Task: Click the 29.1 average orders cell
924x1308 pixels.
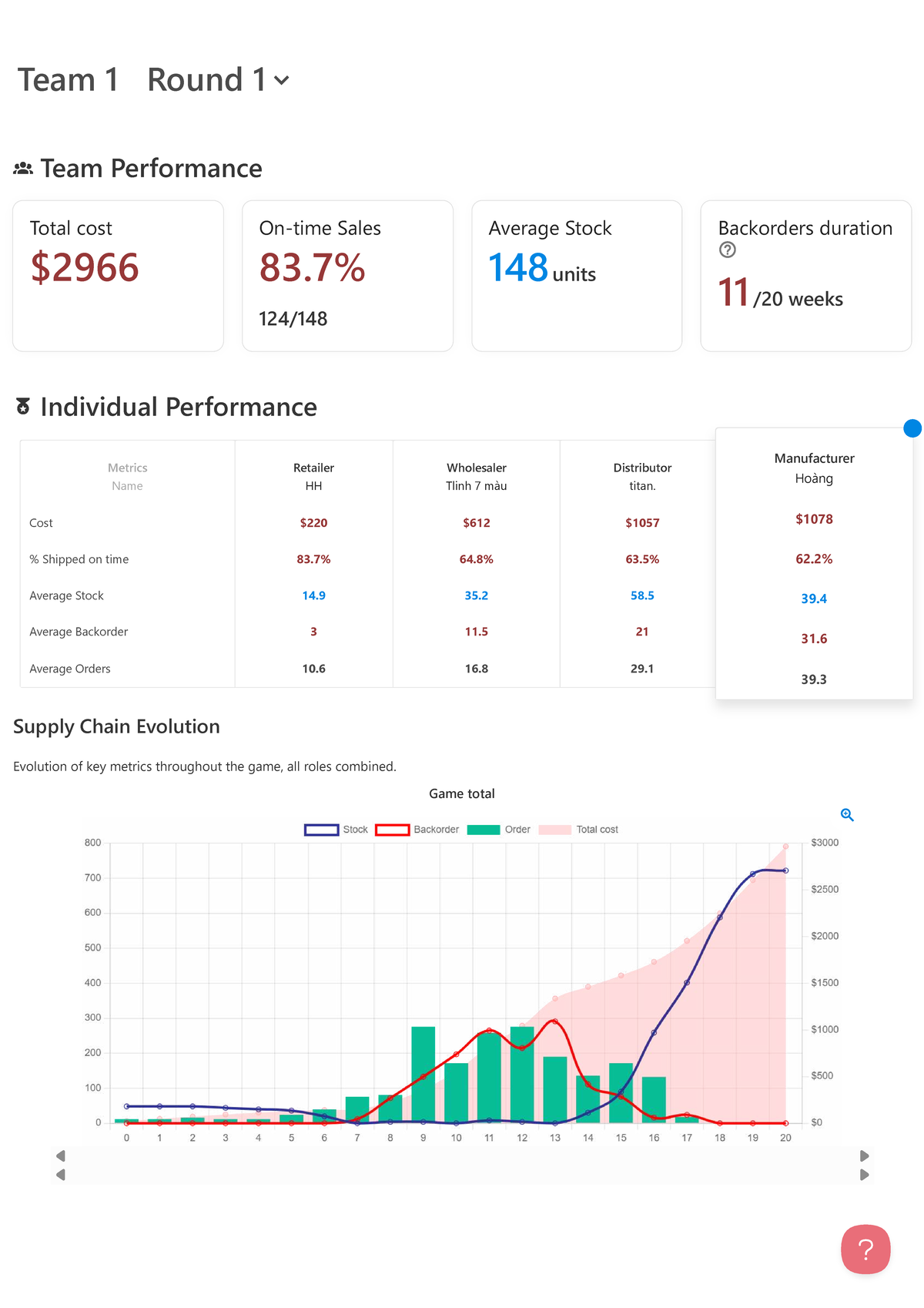Action: (642, 669)
